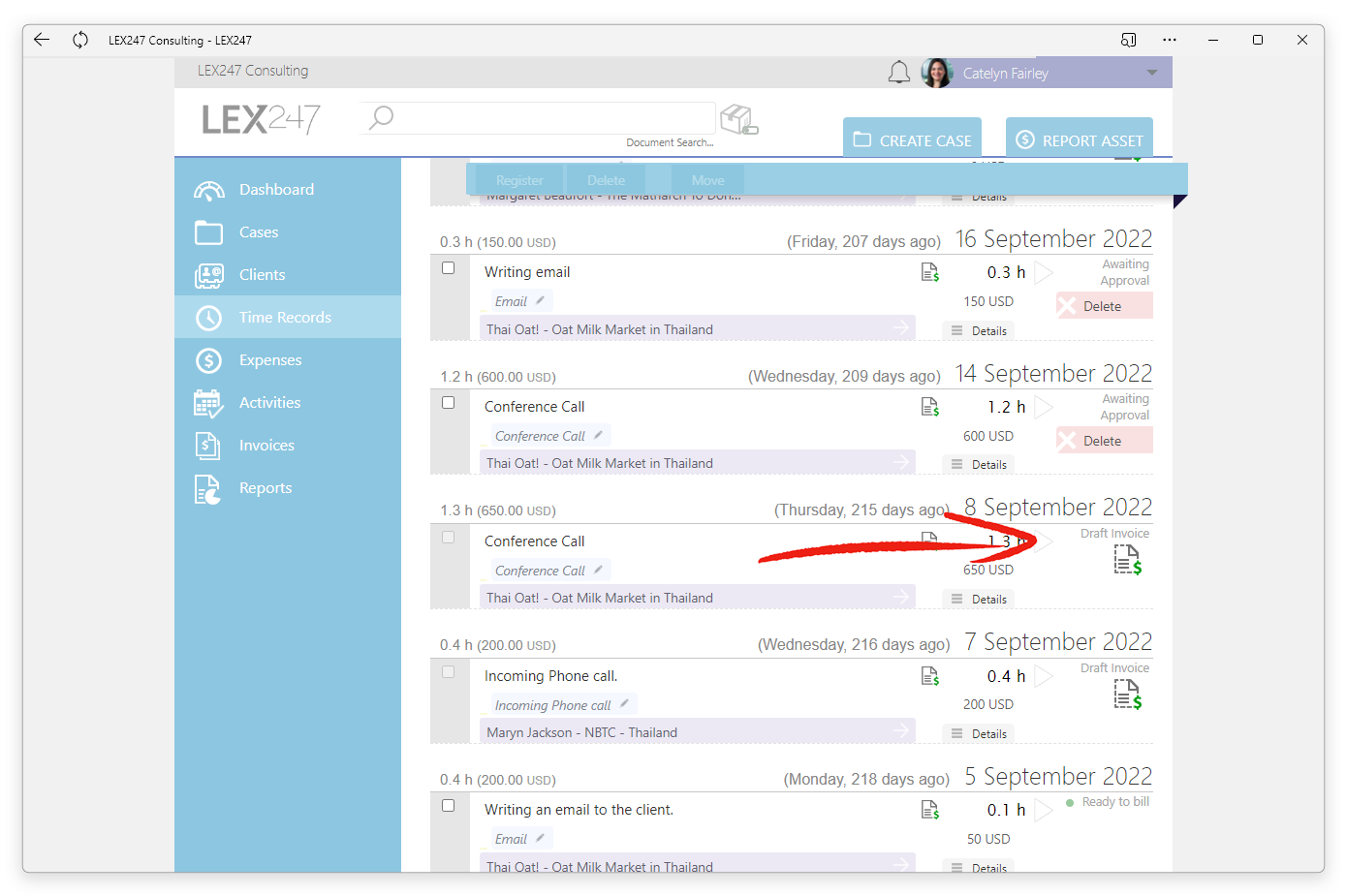The height and width of the screenshot is (896, 1347).
Task: Open Details for 8 September record
Action: click(979, 600)
